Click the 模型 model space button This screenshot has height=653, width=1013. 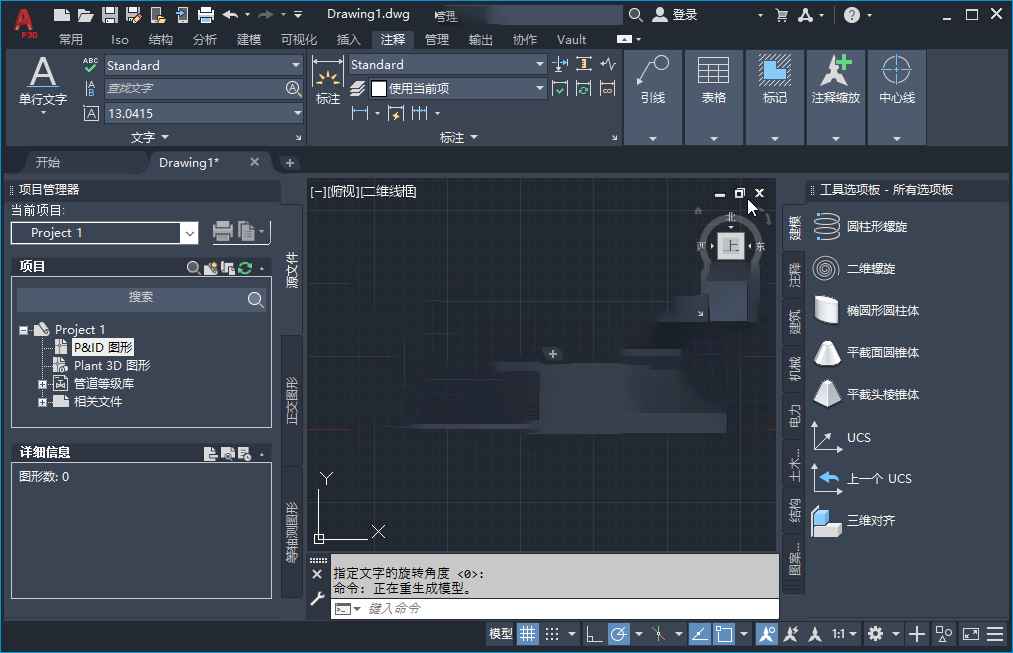500,634
